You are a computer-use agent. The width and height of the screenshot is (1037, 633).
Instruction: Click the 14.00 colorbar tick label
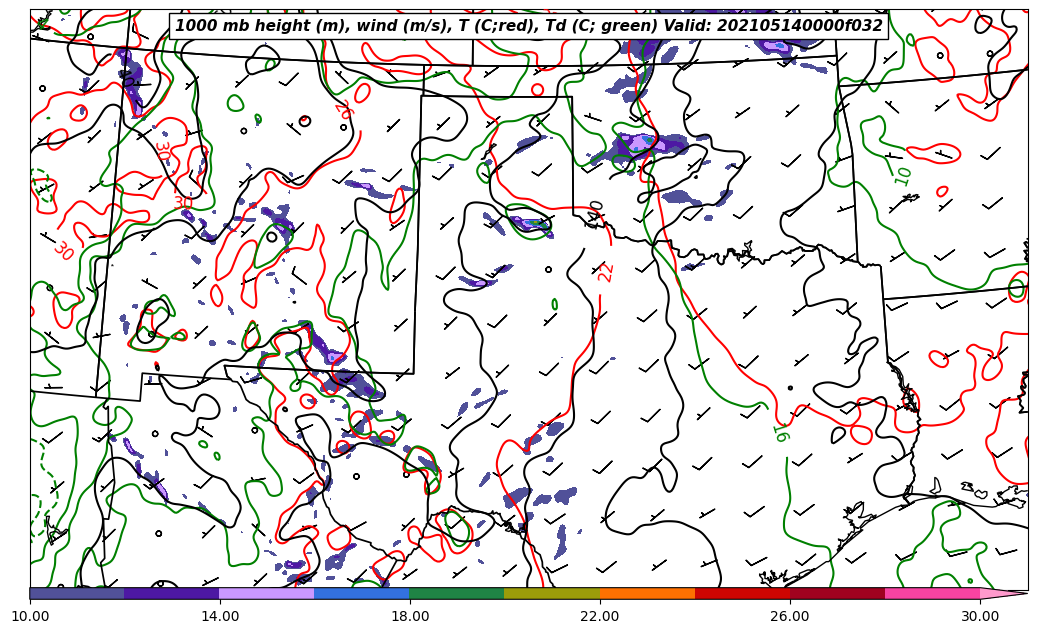click(x=220, y=616)
